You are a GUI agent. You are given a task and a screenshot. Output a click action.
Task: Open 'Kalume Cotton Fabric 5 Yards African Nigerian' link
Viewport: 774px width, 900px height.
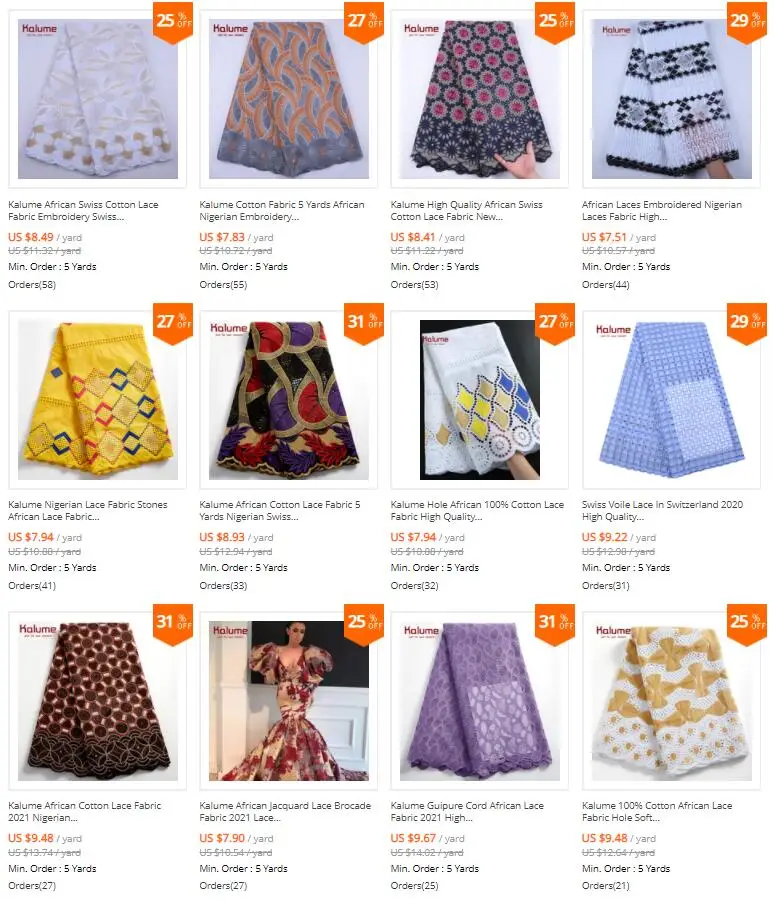point(282,211)
